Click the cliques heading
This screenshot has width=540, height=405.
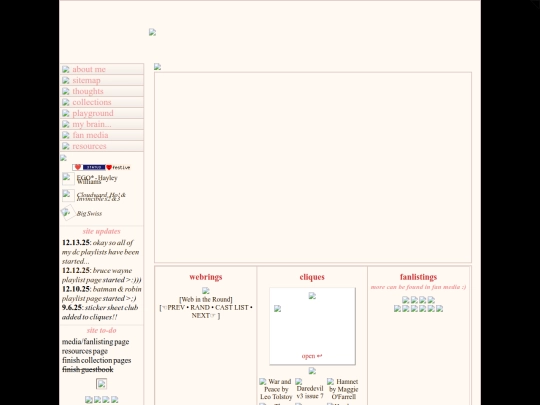(x=312, y=277)
